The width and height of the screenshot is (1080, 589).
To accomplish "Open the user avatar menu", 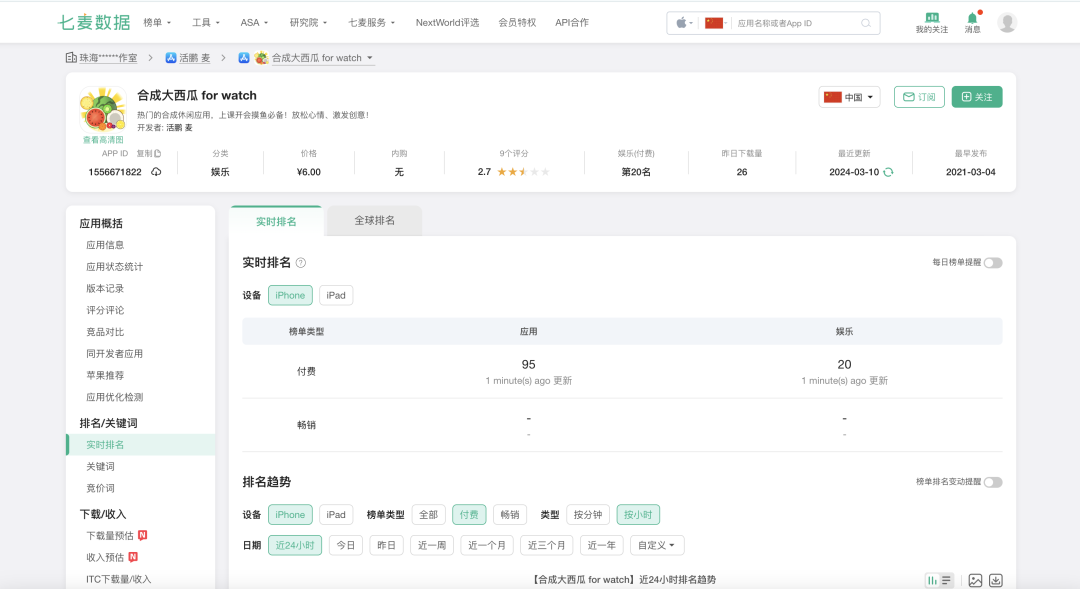I will (1007, 23).
